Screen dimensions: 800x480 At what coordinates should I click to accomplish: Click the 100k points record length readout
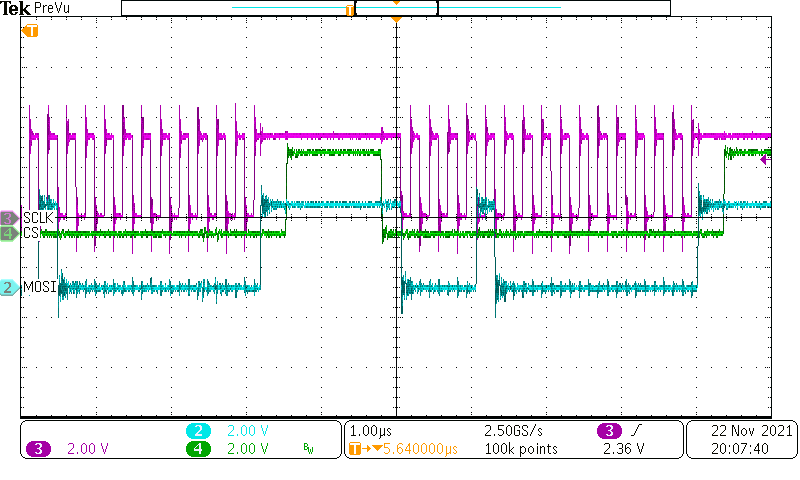(521, 449)
